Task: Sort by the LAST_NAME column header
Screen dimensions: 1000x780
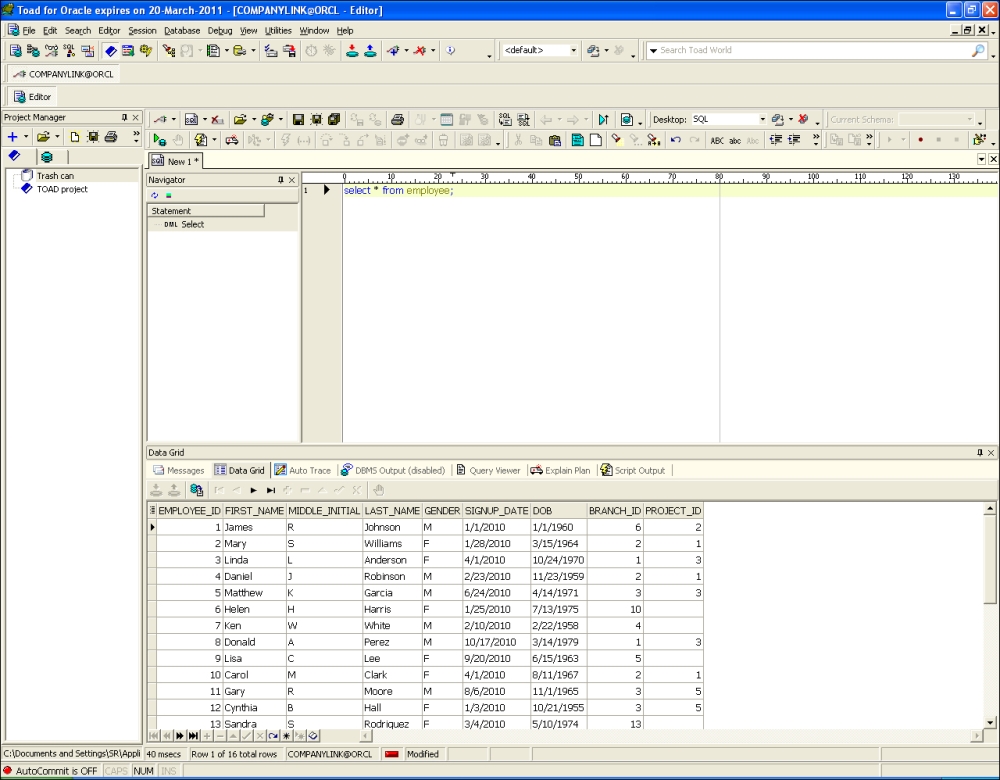Action: tap(392, 511)
